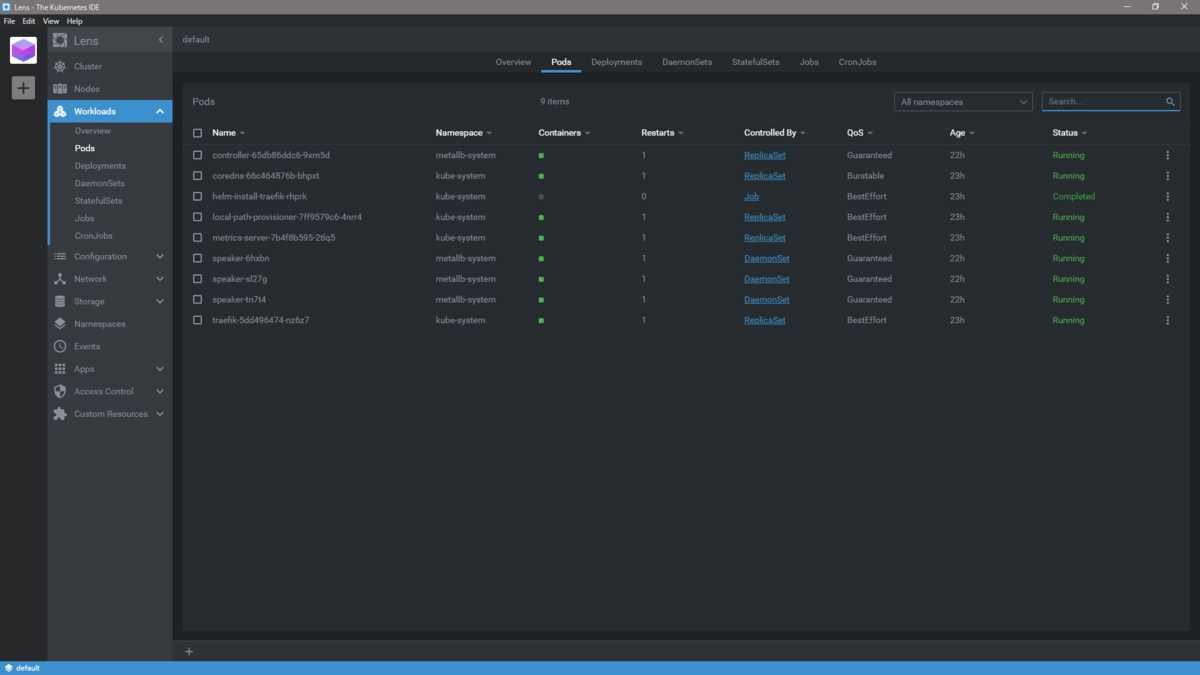Image resolution: width=1200 pixels, height=675 pixels.
Task: Click the search magnifier icon
Action: (x=1170, y=102)
